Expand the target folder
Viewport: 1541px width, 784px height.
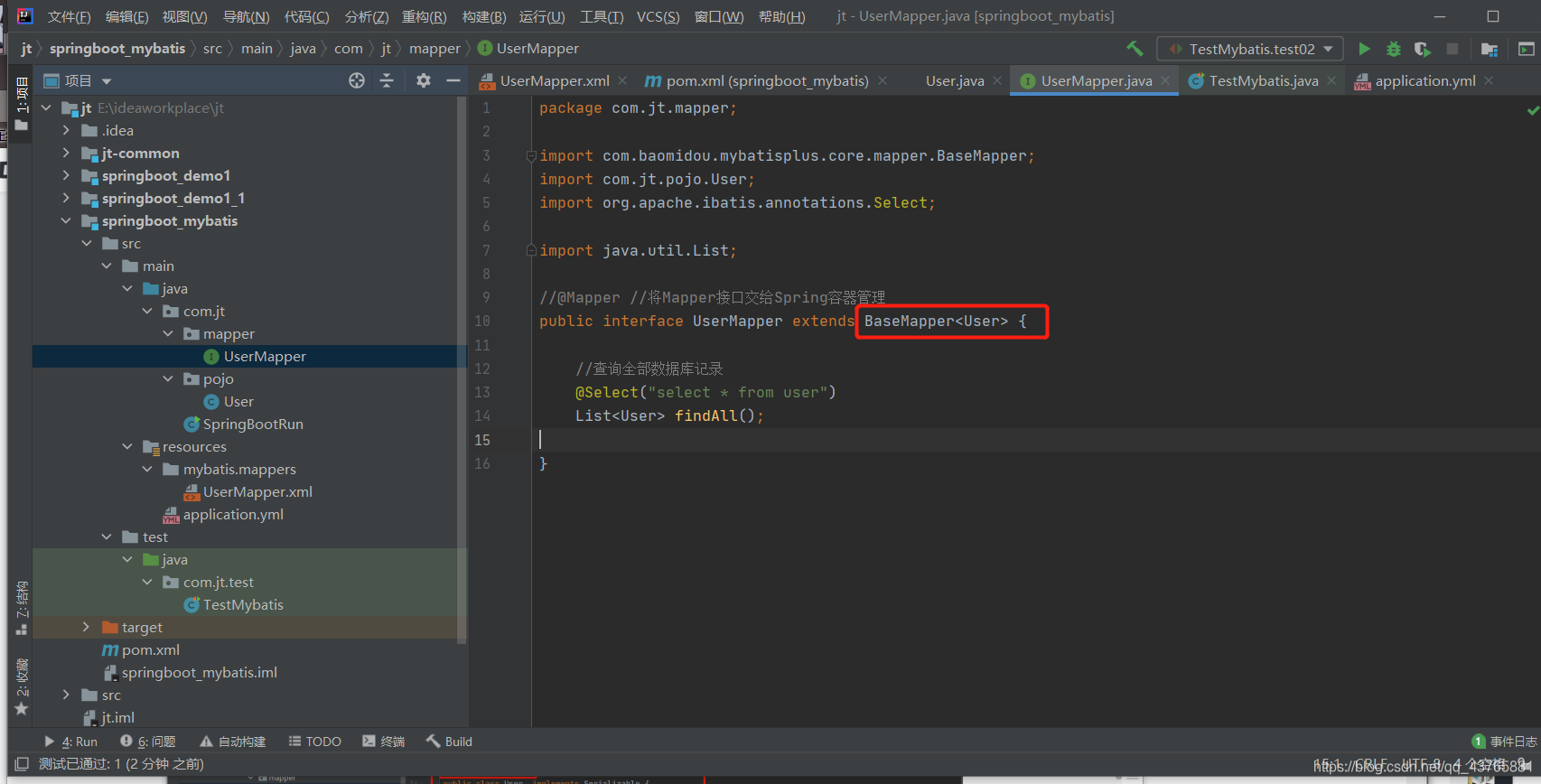[87, 627]
